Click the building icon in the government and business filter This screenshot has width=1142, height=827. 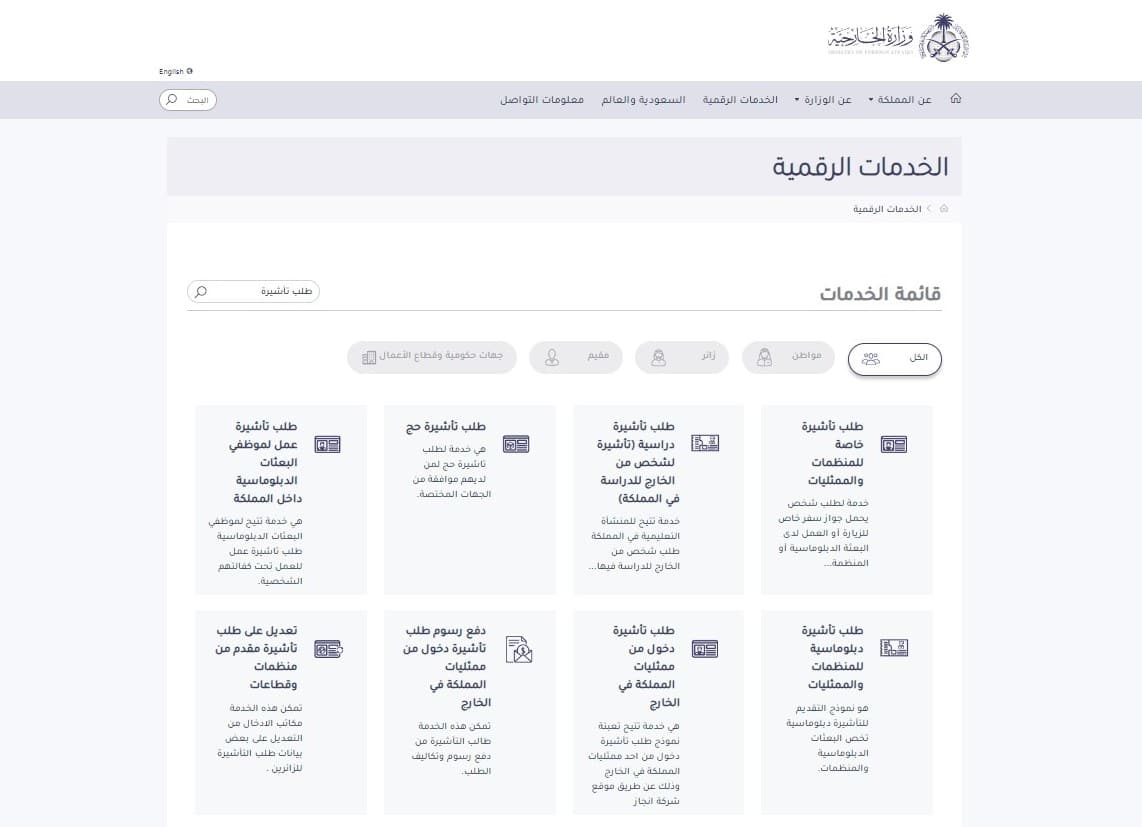[x=369, y=356]
